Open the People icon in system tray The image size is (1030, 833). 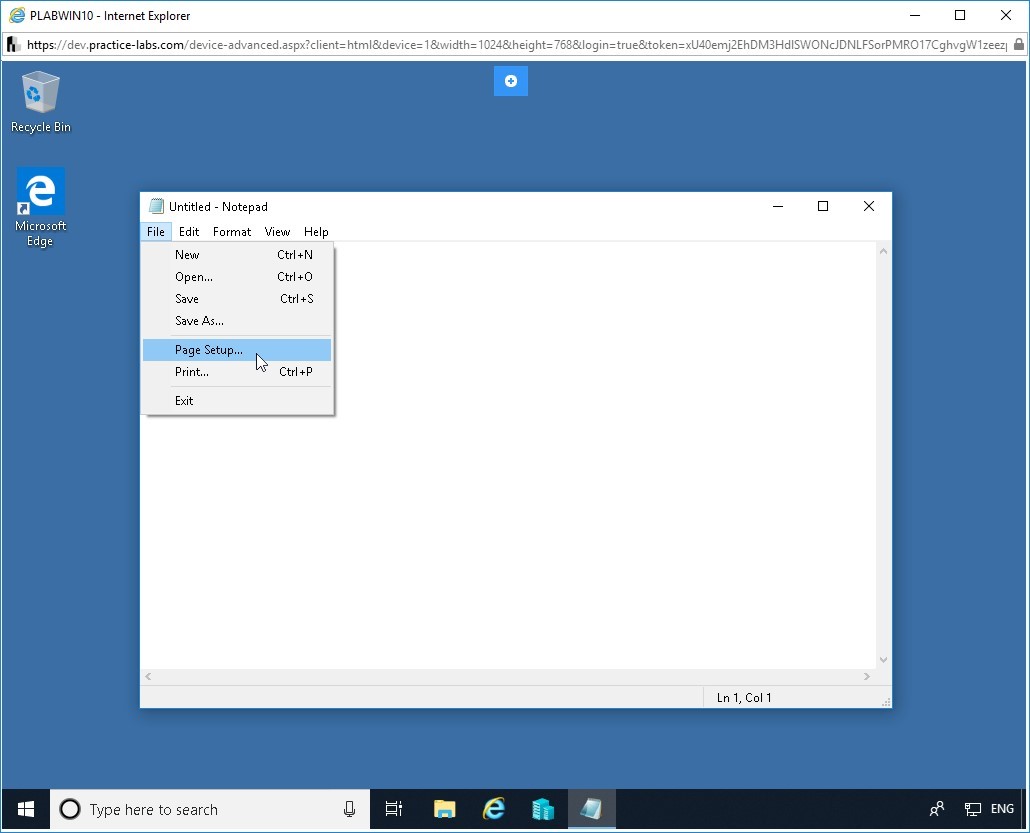coord(937,809)
